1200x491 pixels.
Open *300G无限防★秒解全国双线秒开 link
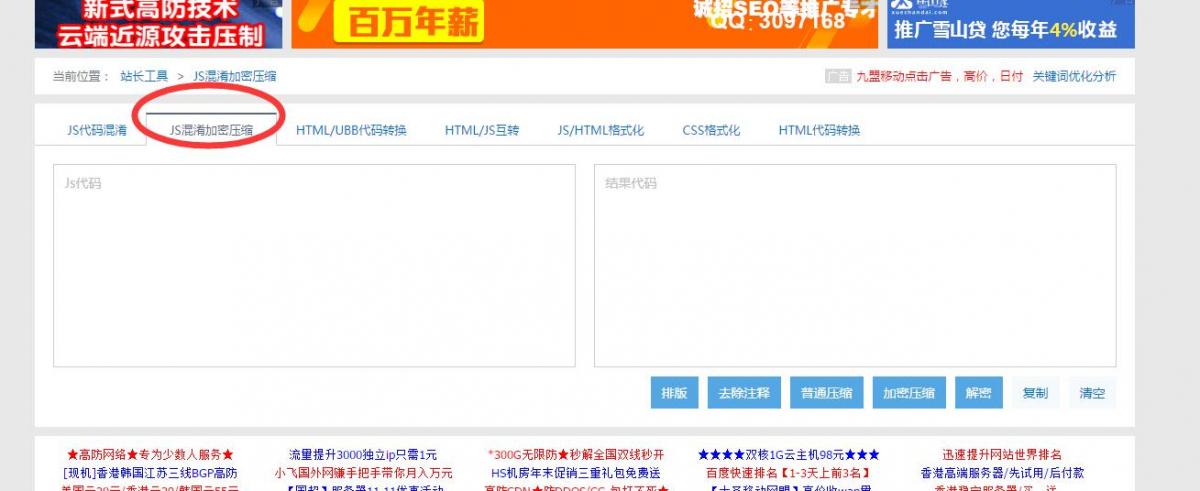click(576, 455)
